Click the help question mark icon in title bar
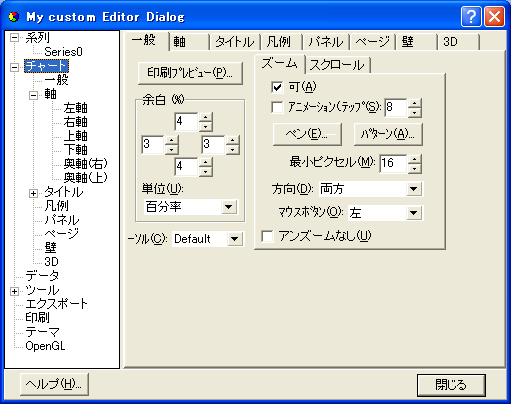The width and height of the screenshot is (511, 404). tap(471, 16)
